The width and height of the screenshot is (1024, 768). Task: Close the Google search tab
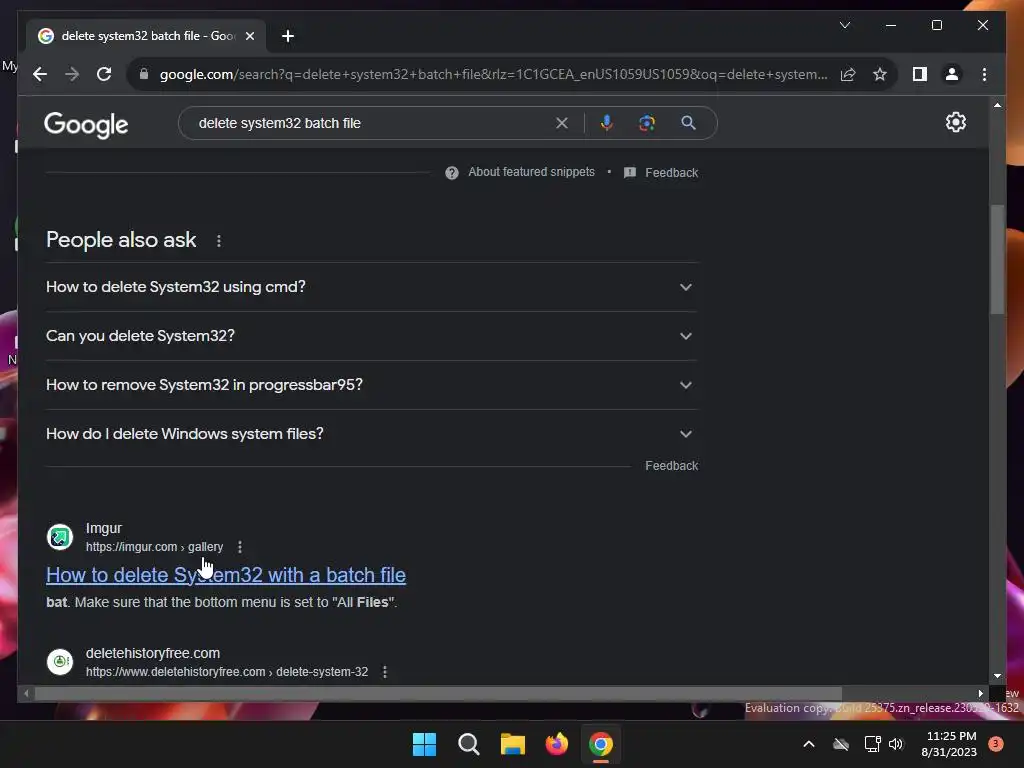249,36
